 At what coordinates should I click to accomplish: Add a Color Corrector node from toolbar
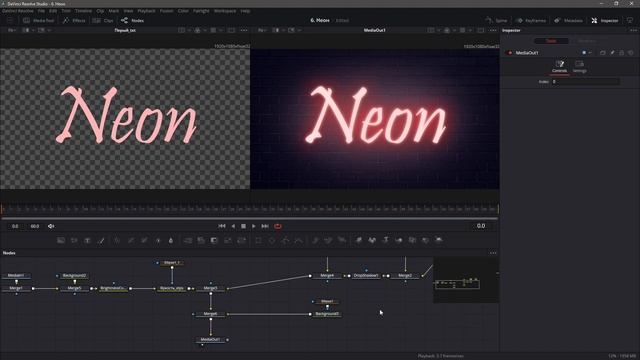(x=117, y=240)
